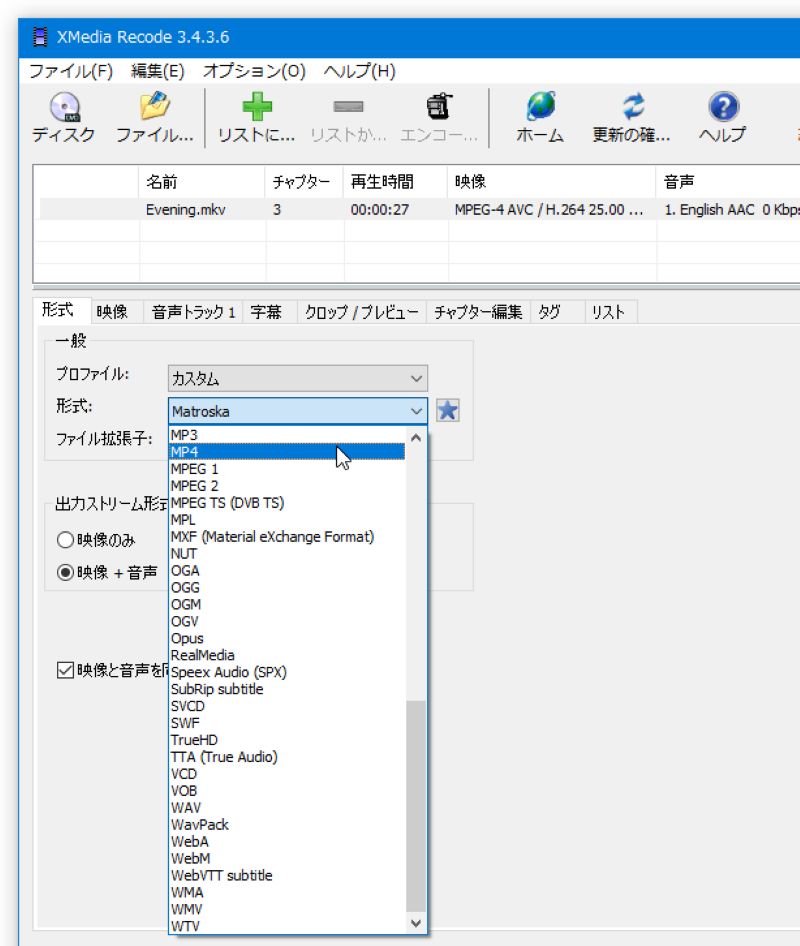Viewport: 800px width, 946px height.
Task: Open a disc with the ディスク icon
Action: tap(62, 113)
